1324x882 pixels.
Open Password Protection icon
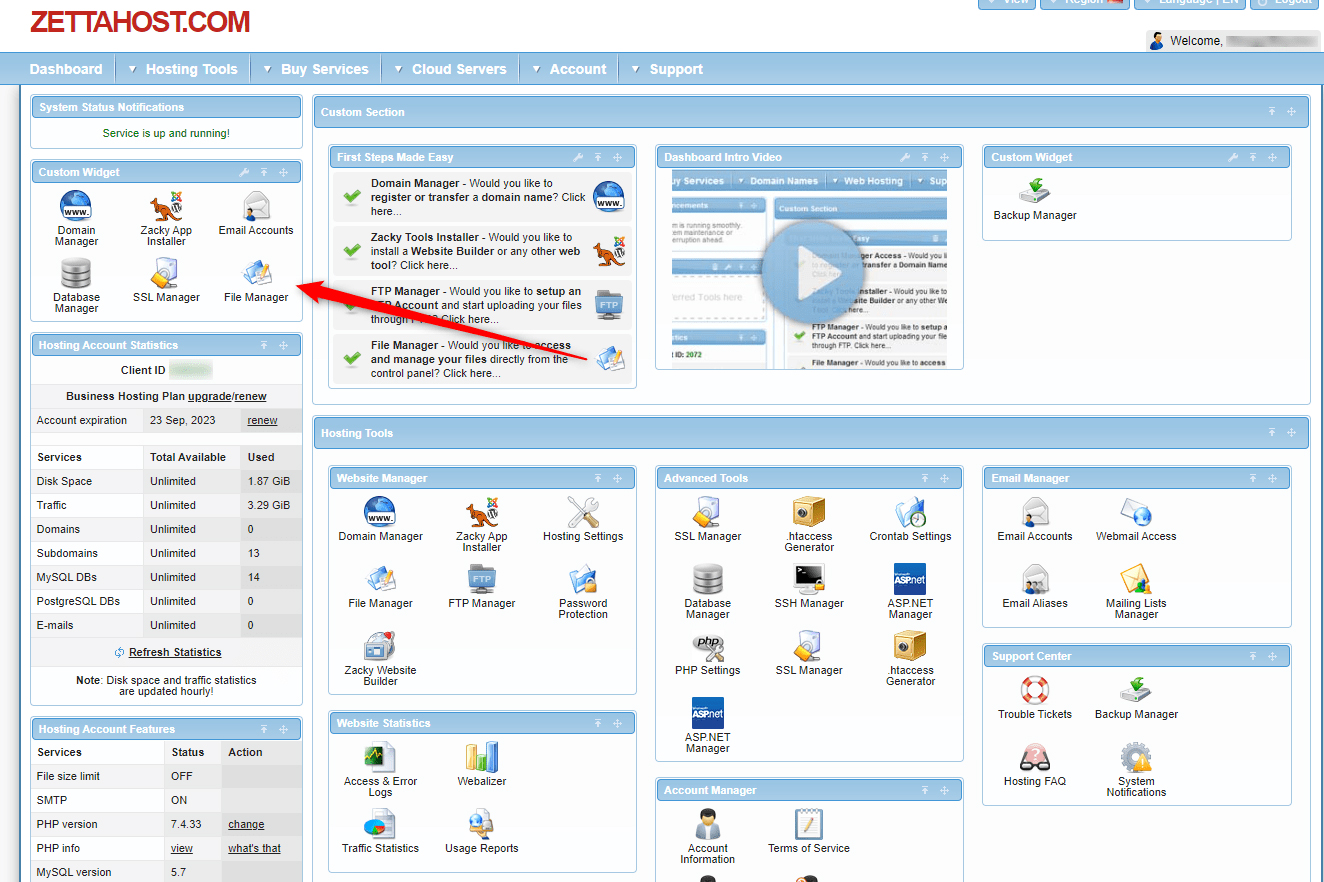pyautogui.click(x=583, y=592)
